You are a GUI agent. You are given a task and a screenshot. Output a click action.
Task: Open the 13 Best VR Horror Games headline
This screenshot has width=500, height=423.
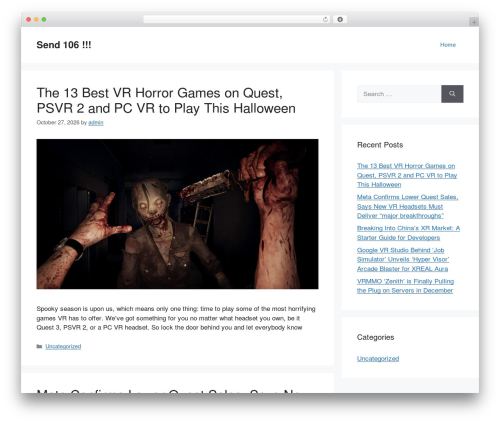tap(166, 100)
